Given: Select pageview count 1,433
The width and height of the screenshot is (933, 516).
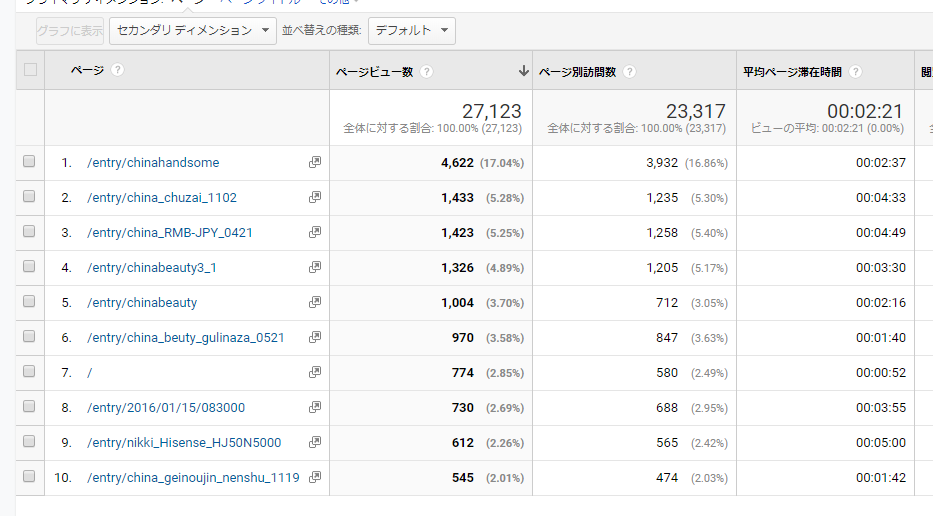Looking at the screenshot, I should pos(458,198).
